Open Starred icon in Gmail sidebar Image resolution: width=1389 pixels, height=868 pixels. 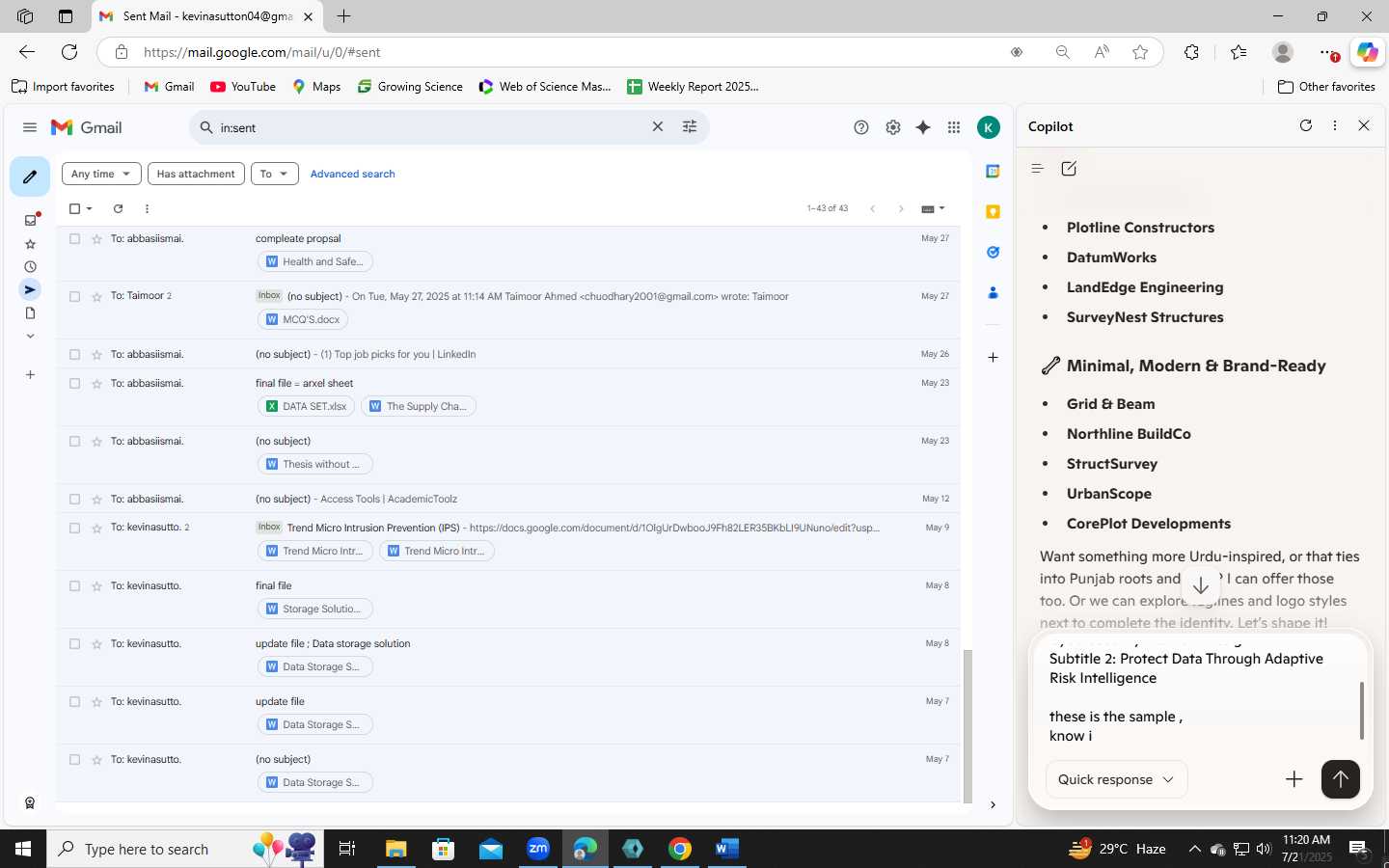pos(30,244)
